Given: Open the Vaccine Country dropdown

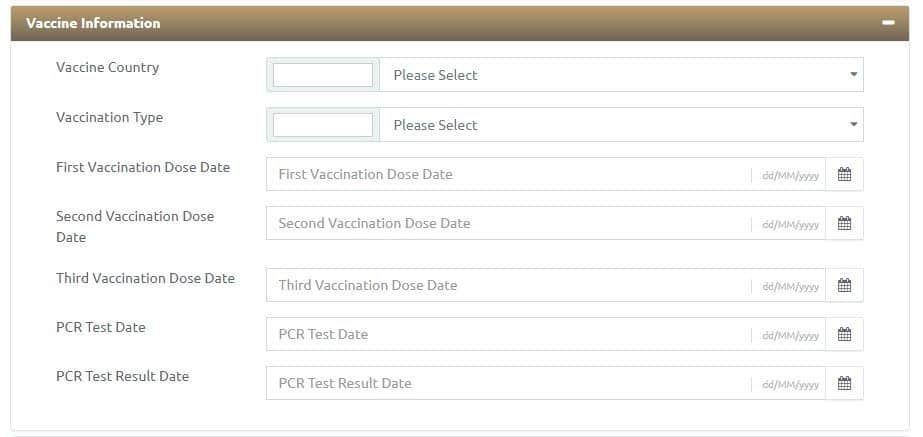Looking at the screenshot, I should click(621, 75).
